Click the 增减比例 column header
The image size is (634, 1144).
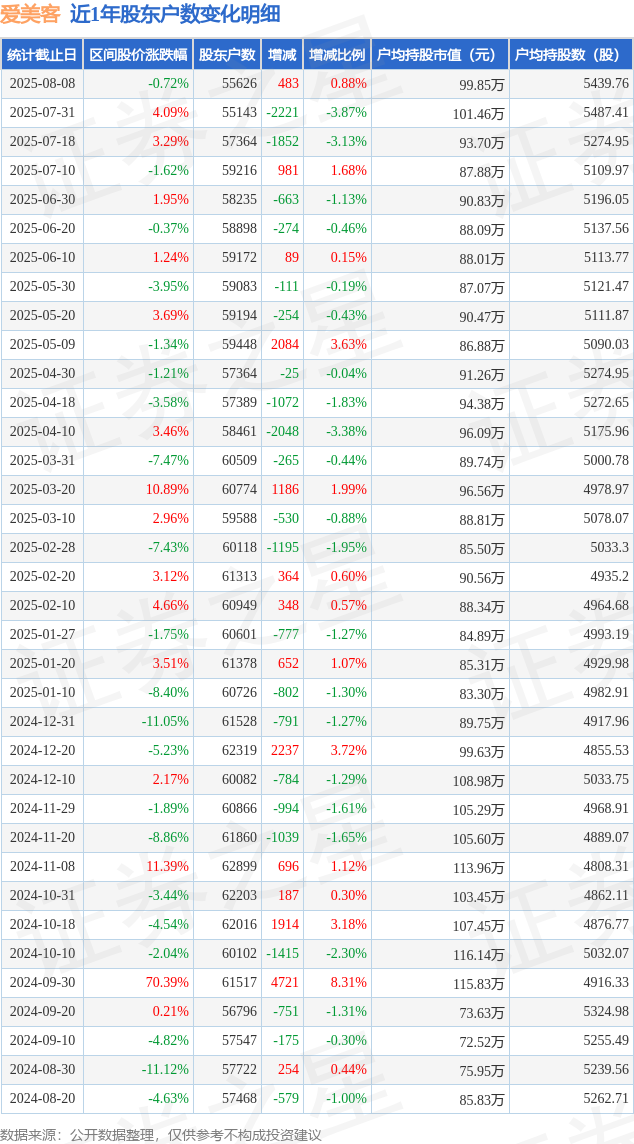tap(337, 55)
